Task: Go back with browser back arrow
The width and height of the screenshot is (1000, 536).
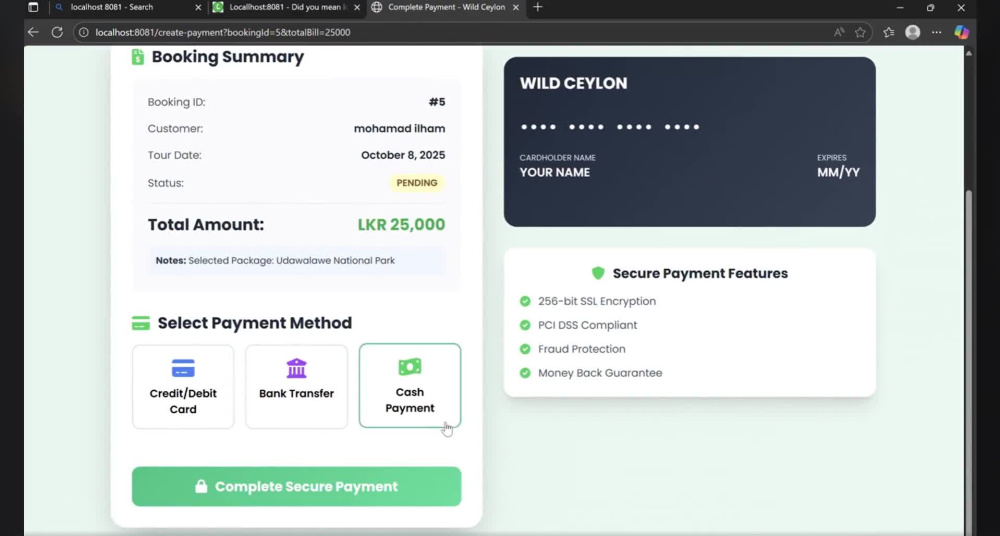Action: (33, 32)
